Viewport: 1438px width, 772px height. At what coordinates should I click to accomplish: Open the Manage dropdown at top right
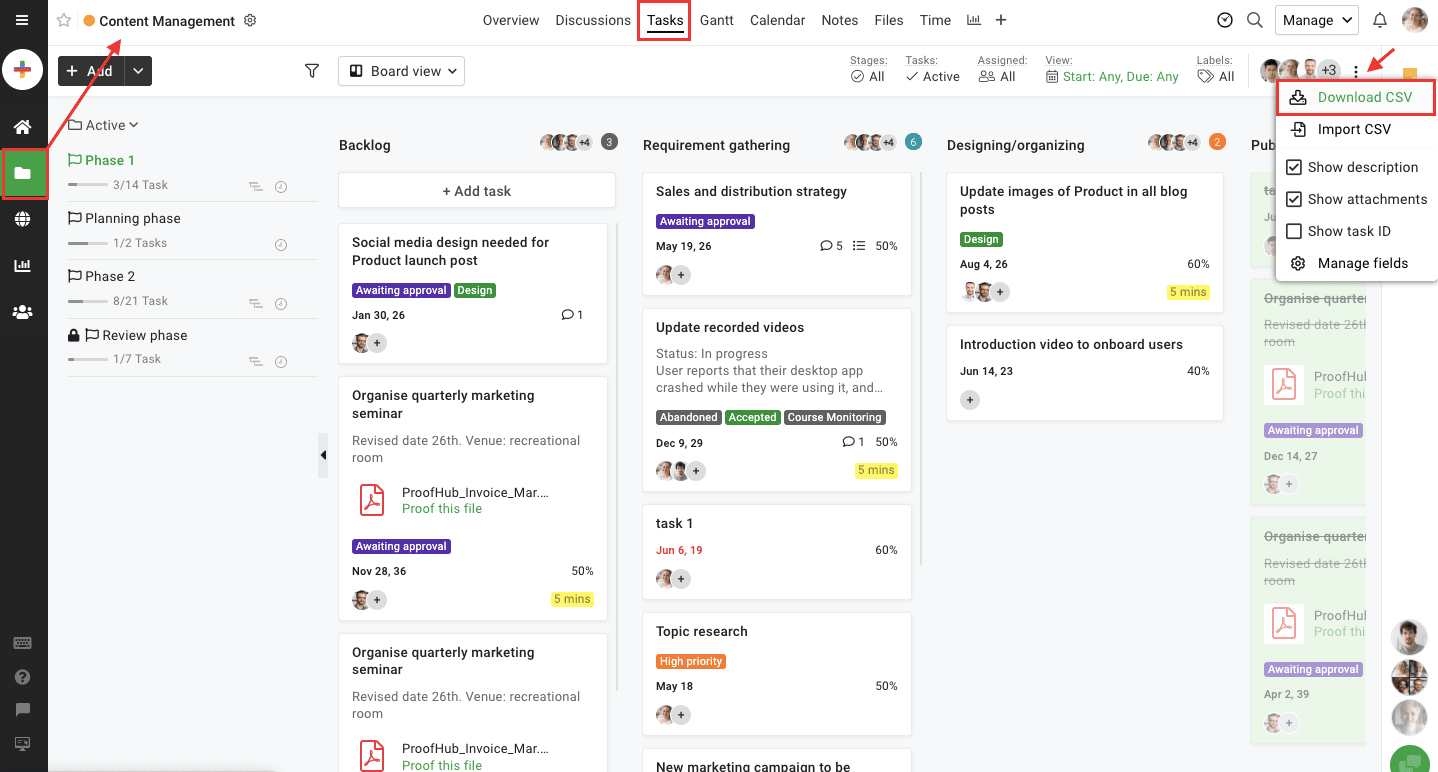click(x=1316, y=20)
